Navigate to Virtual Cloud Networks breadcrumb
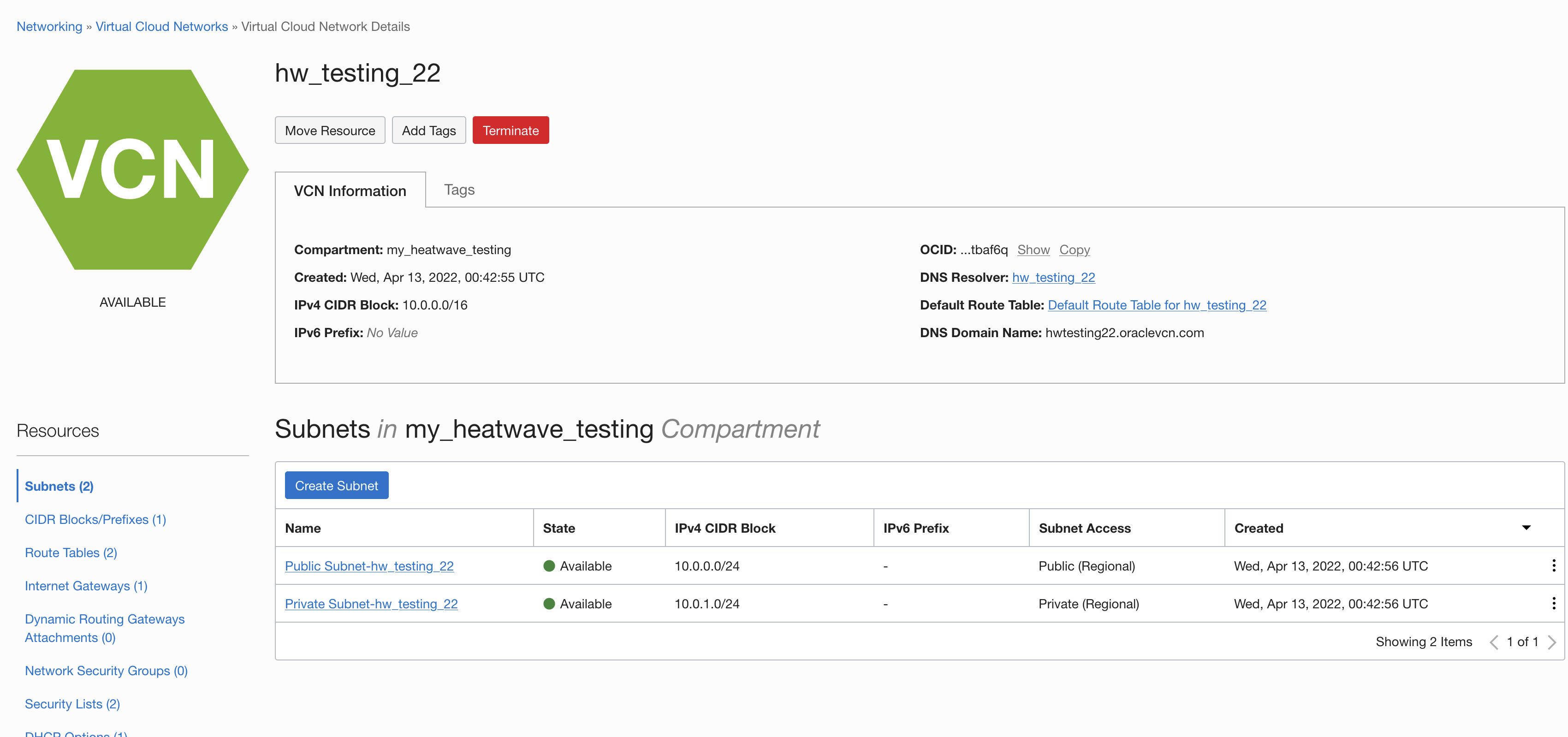The height and width of the screenshot is (737, 1568). click(161, 26)
